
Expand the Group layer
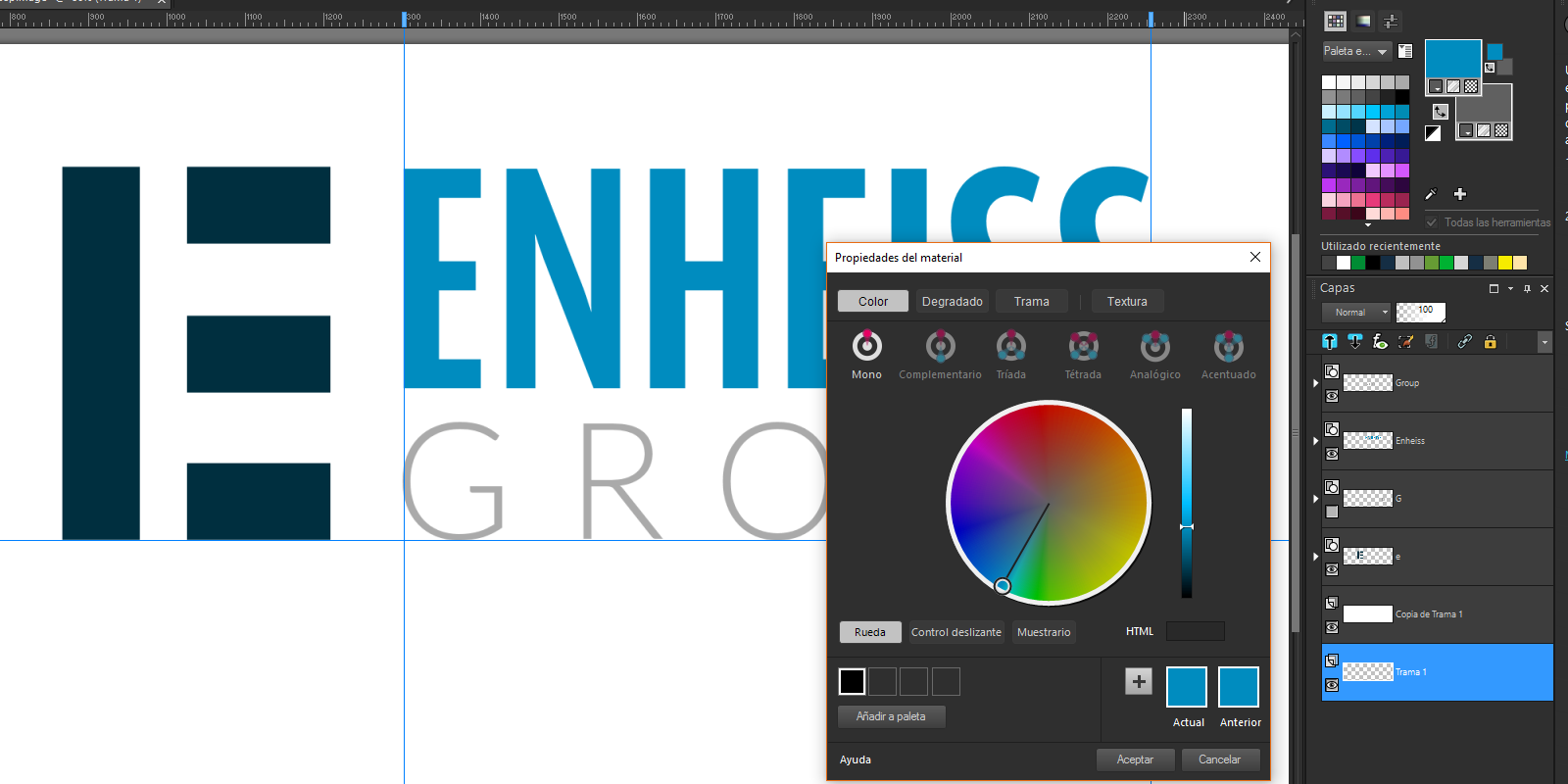(x=1315, y=383)
